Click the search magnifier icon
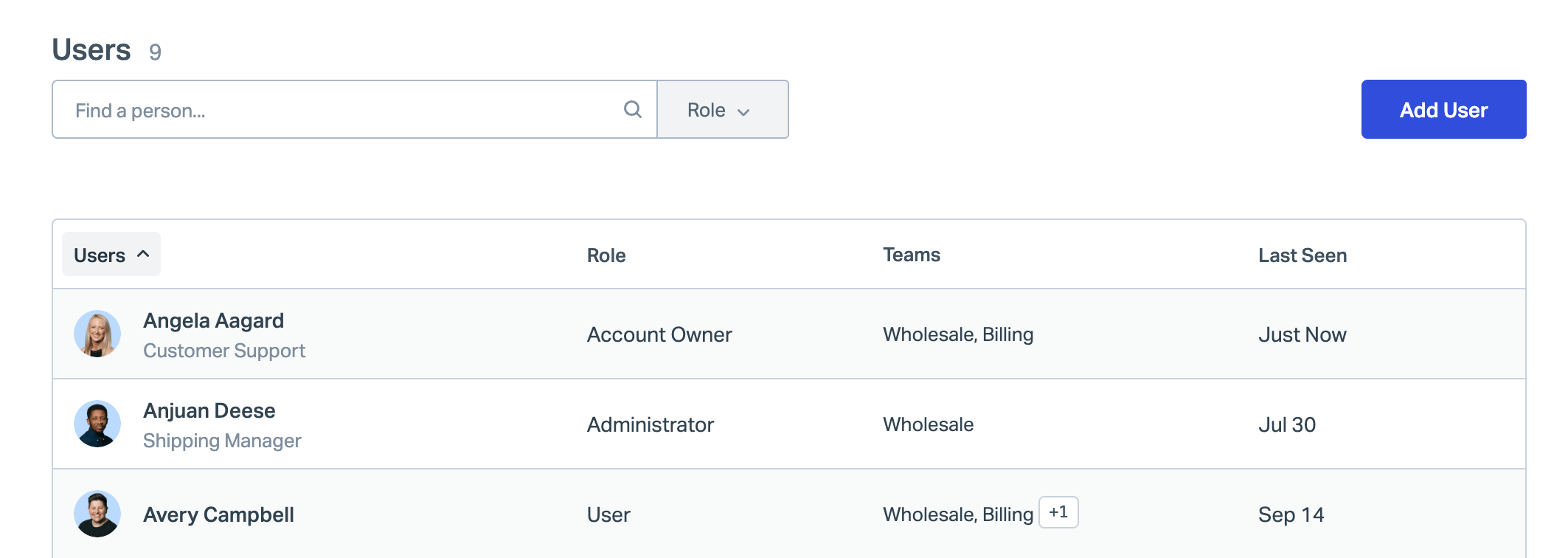Image resolution: width=1568 pixels, height=558 pixels. 632,110
